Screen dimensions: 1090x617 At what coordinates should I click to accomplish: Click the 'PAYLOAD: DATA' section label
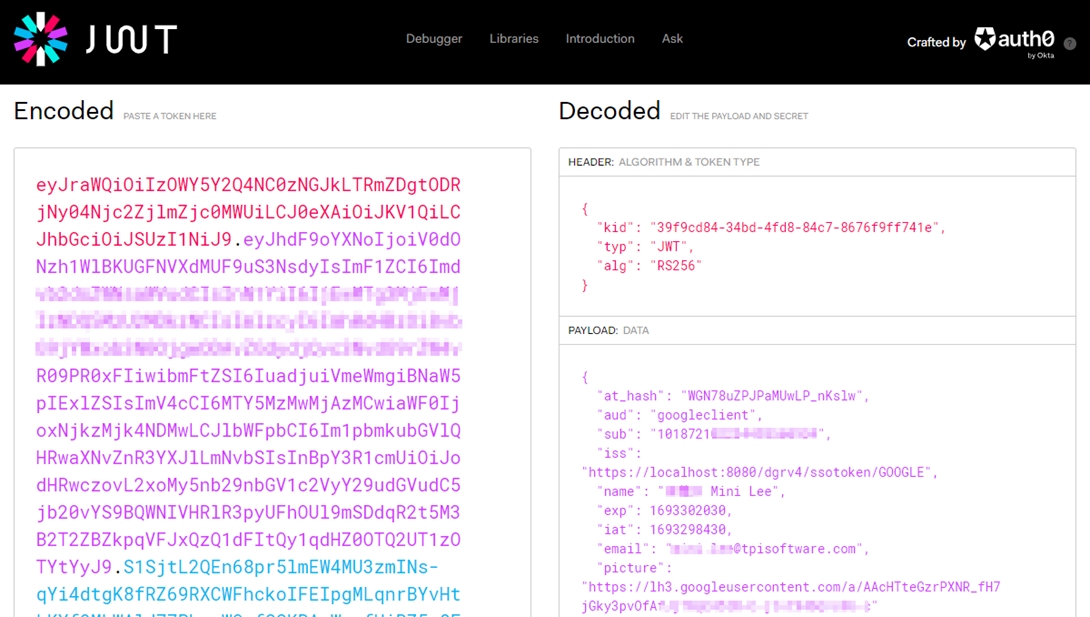click(608, 330)
